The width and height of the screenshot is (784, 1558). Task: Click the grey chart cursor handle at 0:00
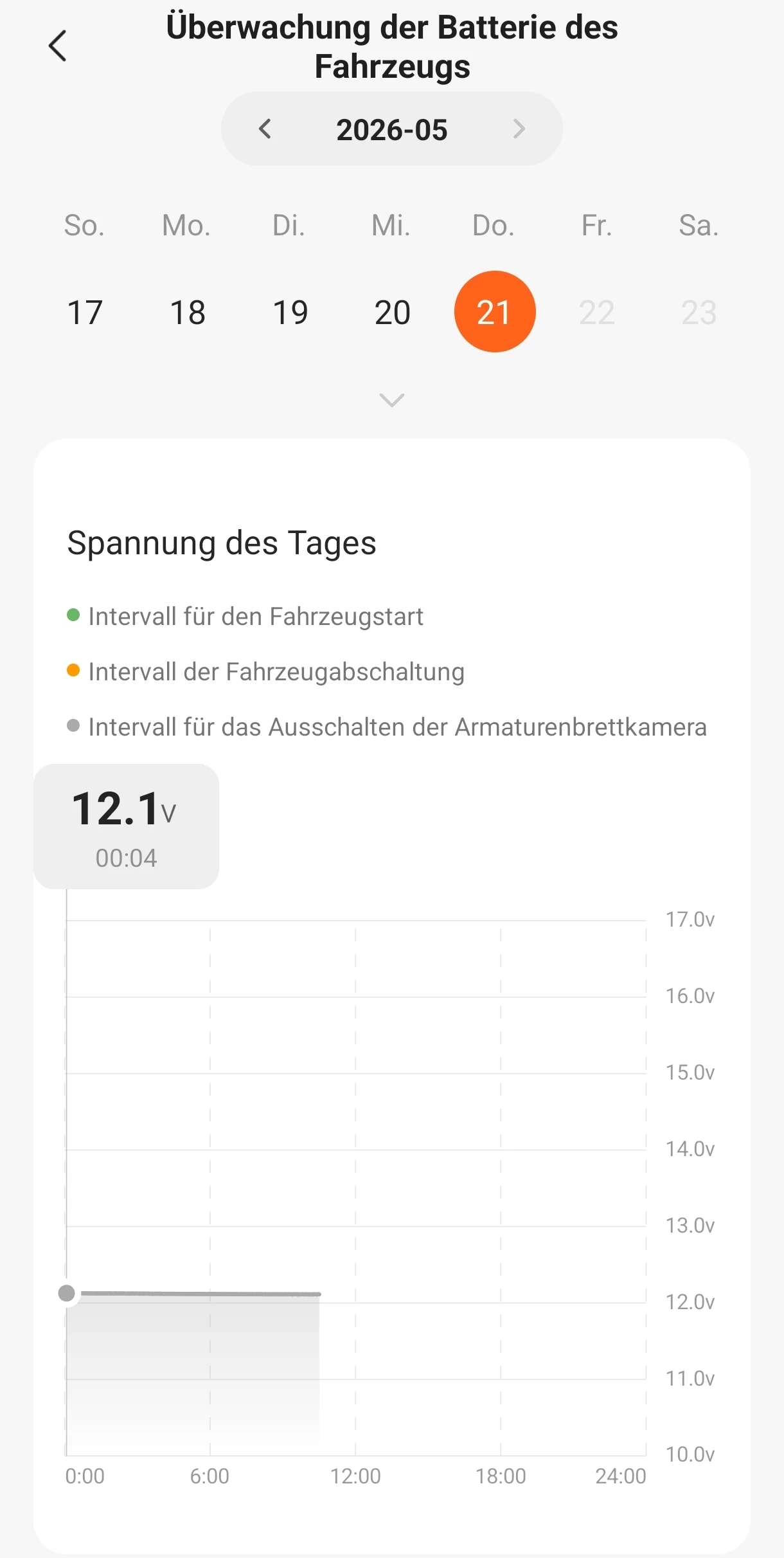pos(67,1293)
